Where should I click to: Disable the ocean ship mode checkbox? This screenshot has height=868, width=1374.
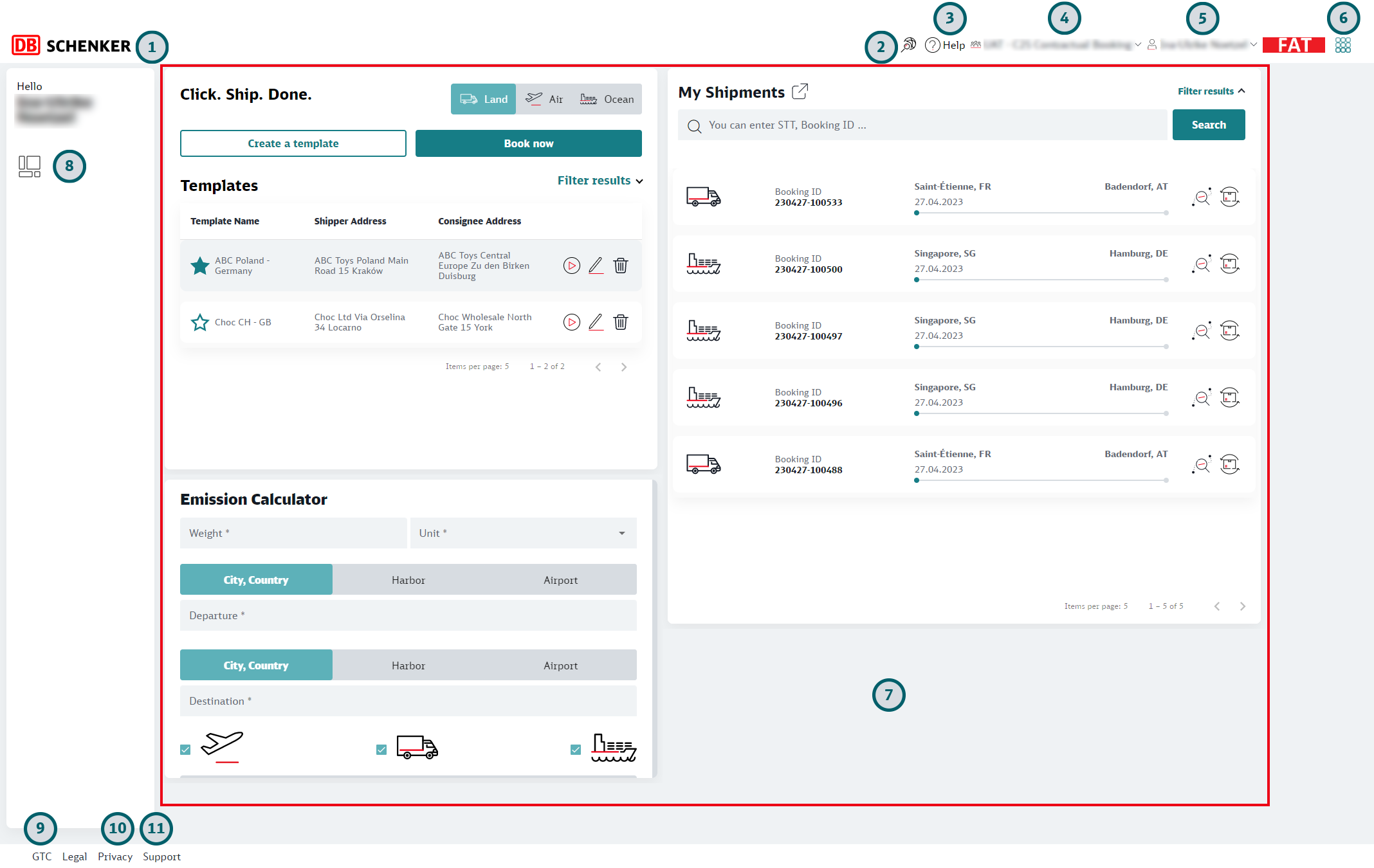(x=576, y=750)
